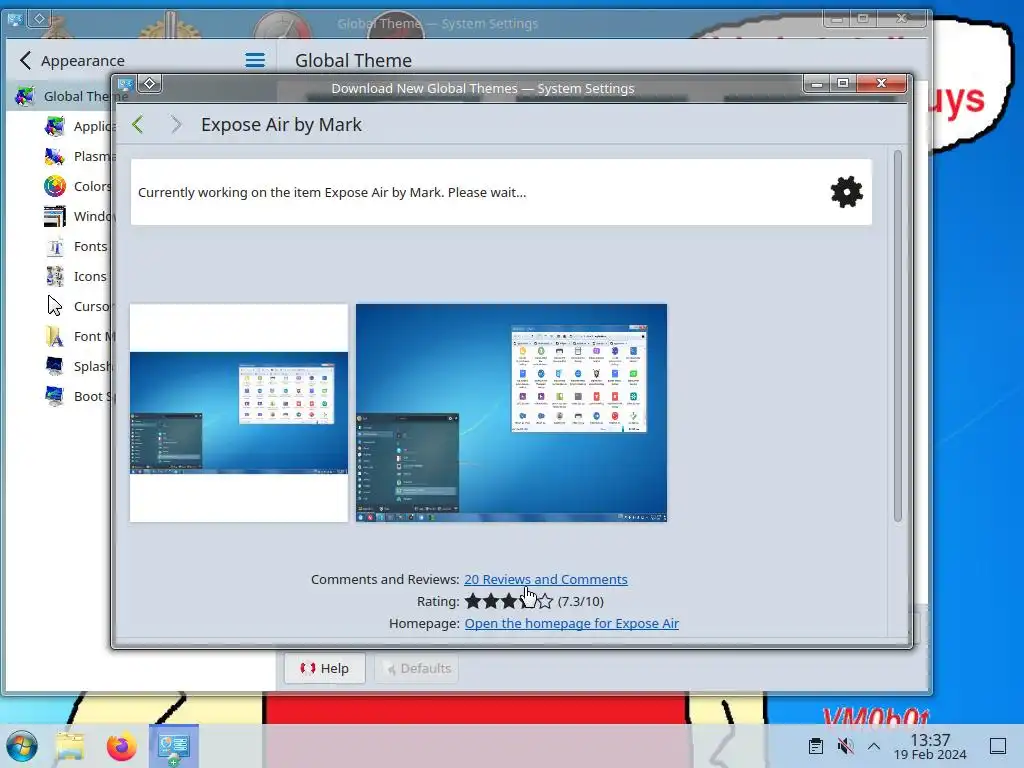
Task: Expand hidden system tray icons
Action: (874, 746)
